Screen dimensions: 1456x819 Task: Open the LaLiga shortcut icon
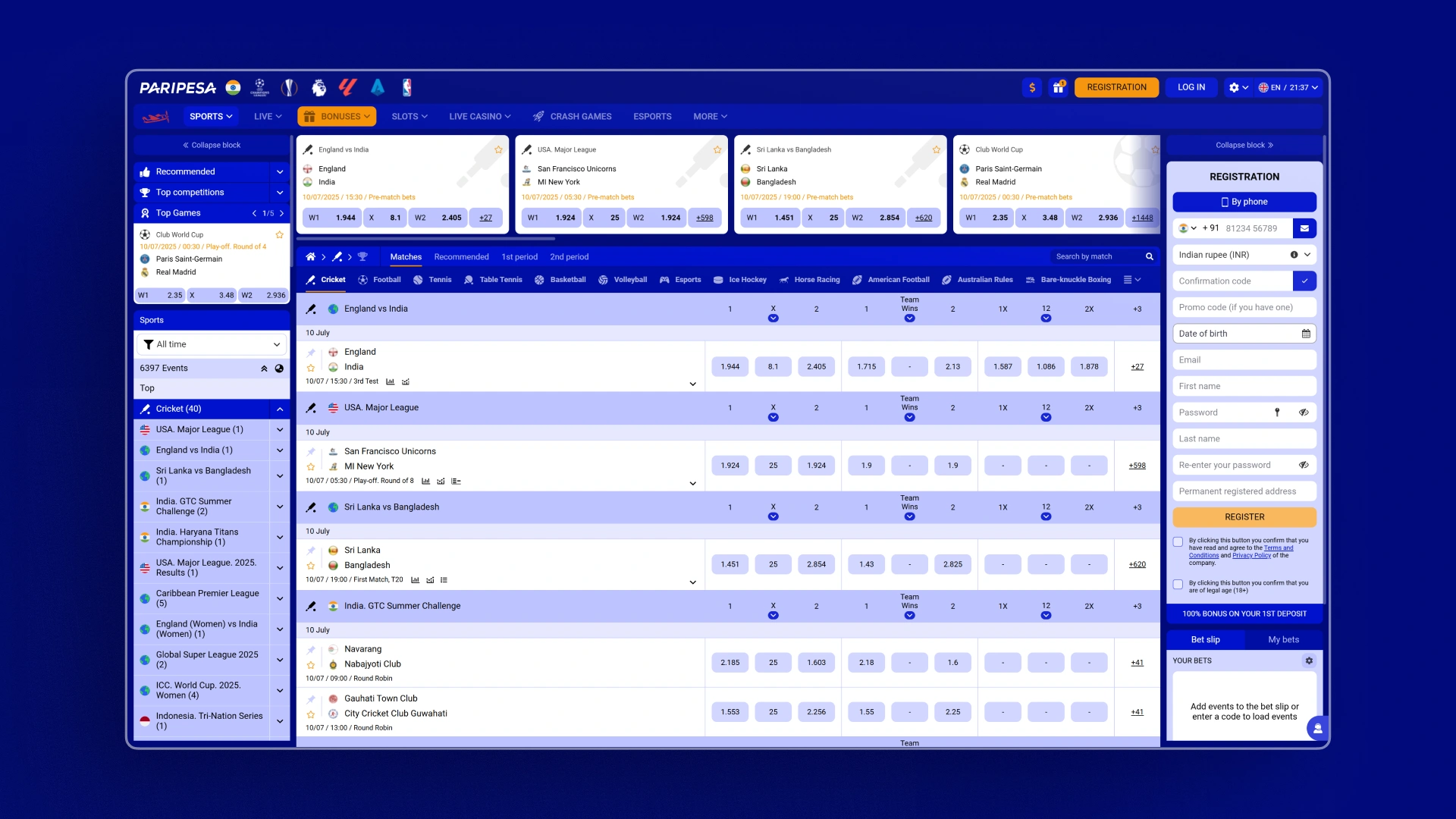click(x=347, y=87)
